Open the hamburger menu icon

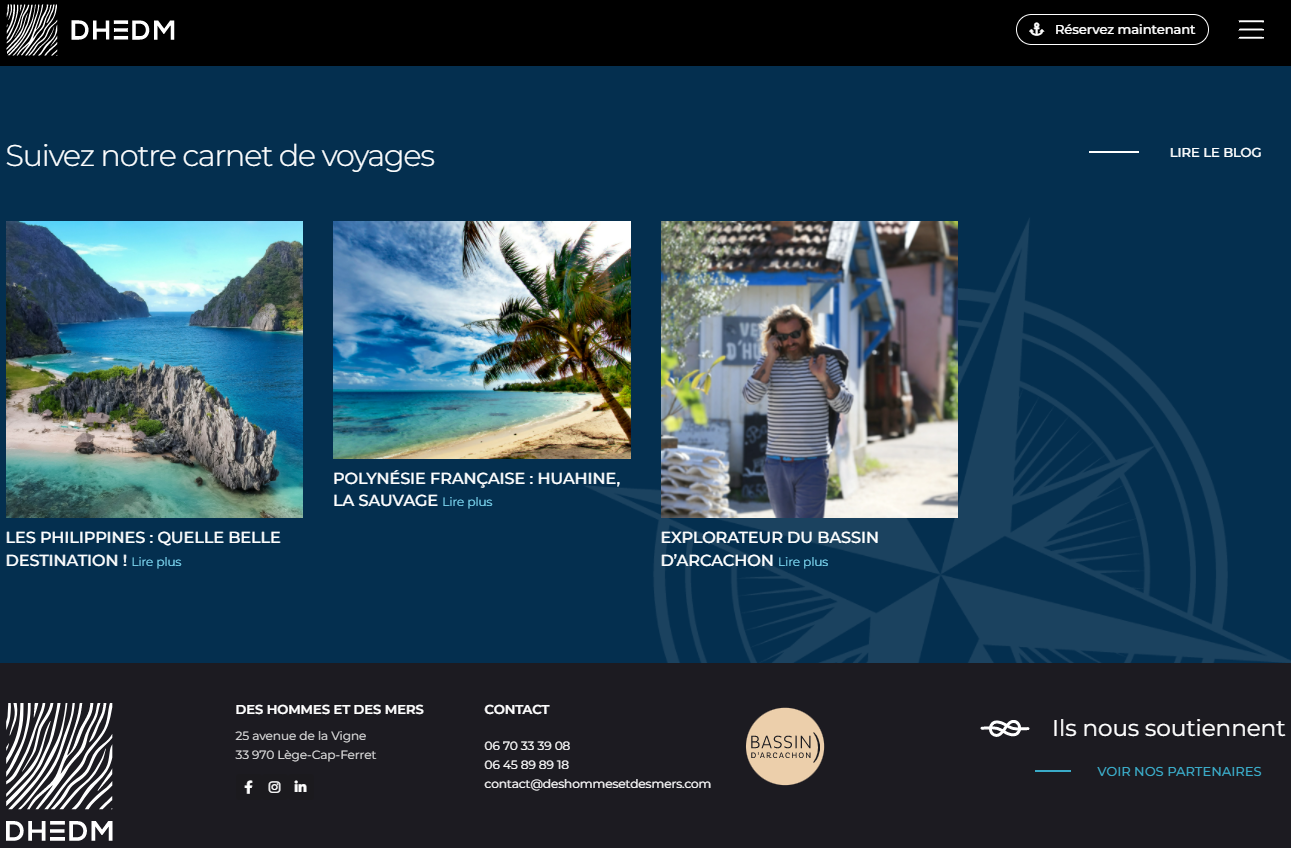(1251, 30)
